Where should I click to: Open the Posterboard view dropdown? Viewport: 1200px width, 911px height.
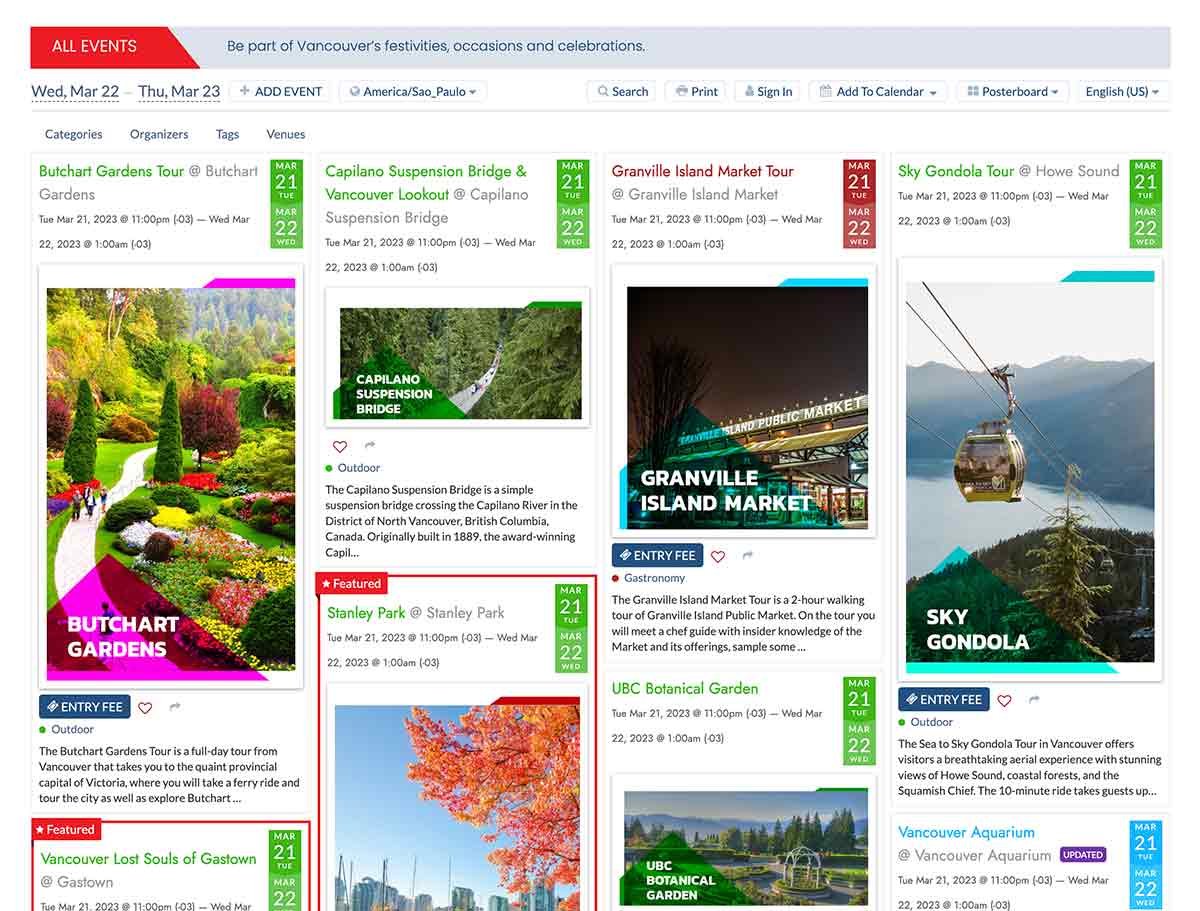(x=1013, y=91)
